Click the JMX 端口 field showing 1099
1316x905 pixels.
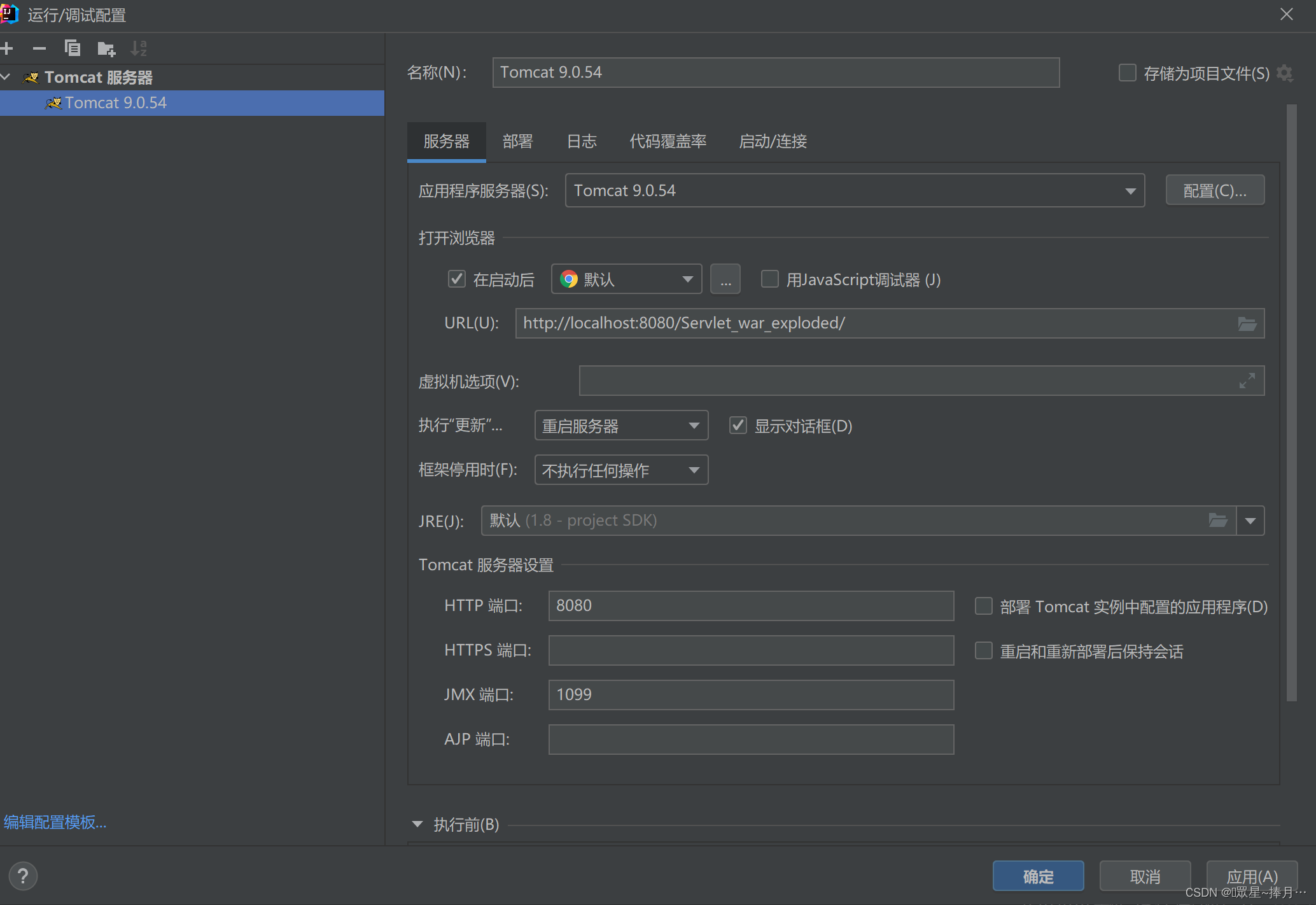[x=751, y=695]
